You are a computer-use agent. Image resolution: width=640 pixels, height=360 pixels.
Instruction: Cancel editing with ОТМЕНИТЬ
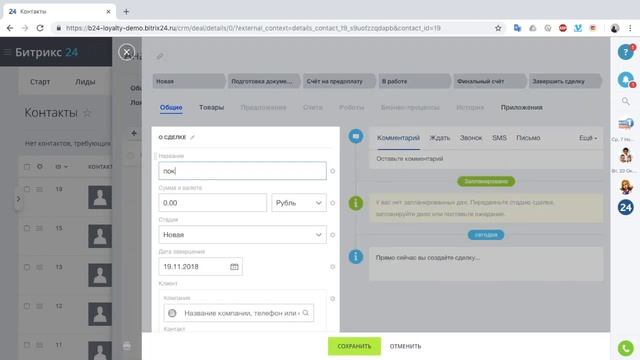click(x=405, y=346)
